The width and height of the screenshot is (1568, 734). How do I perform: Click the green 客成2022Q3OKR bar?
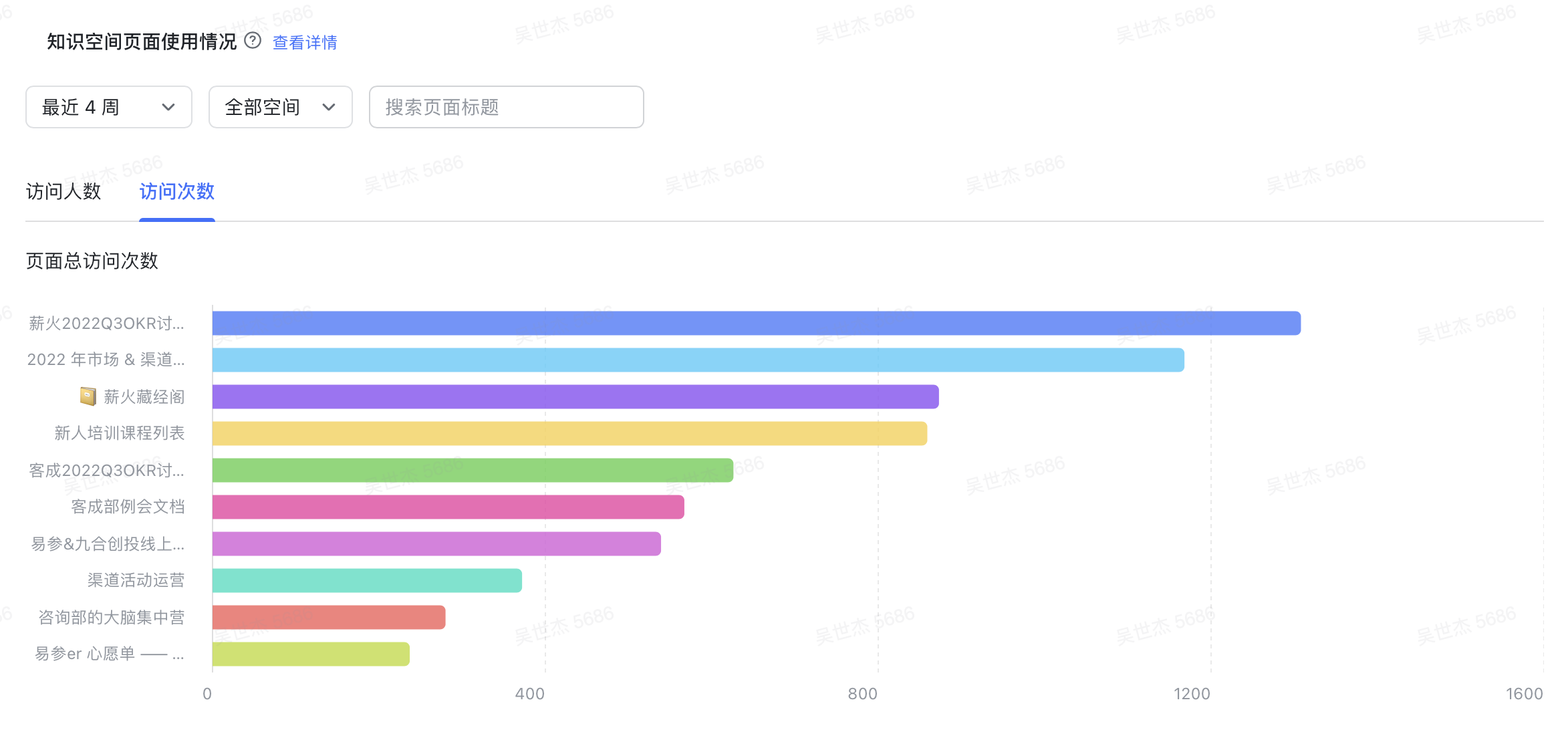point(473,471)
